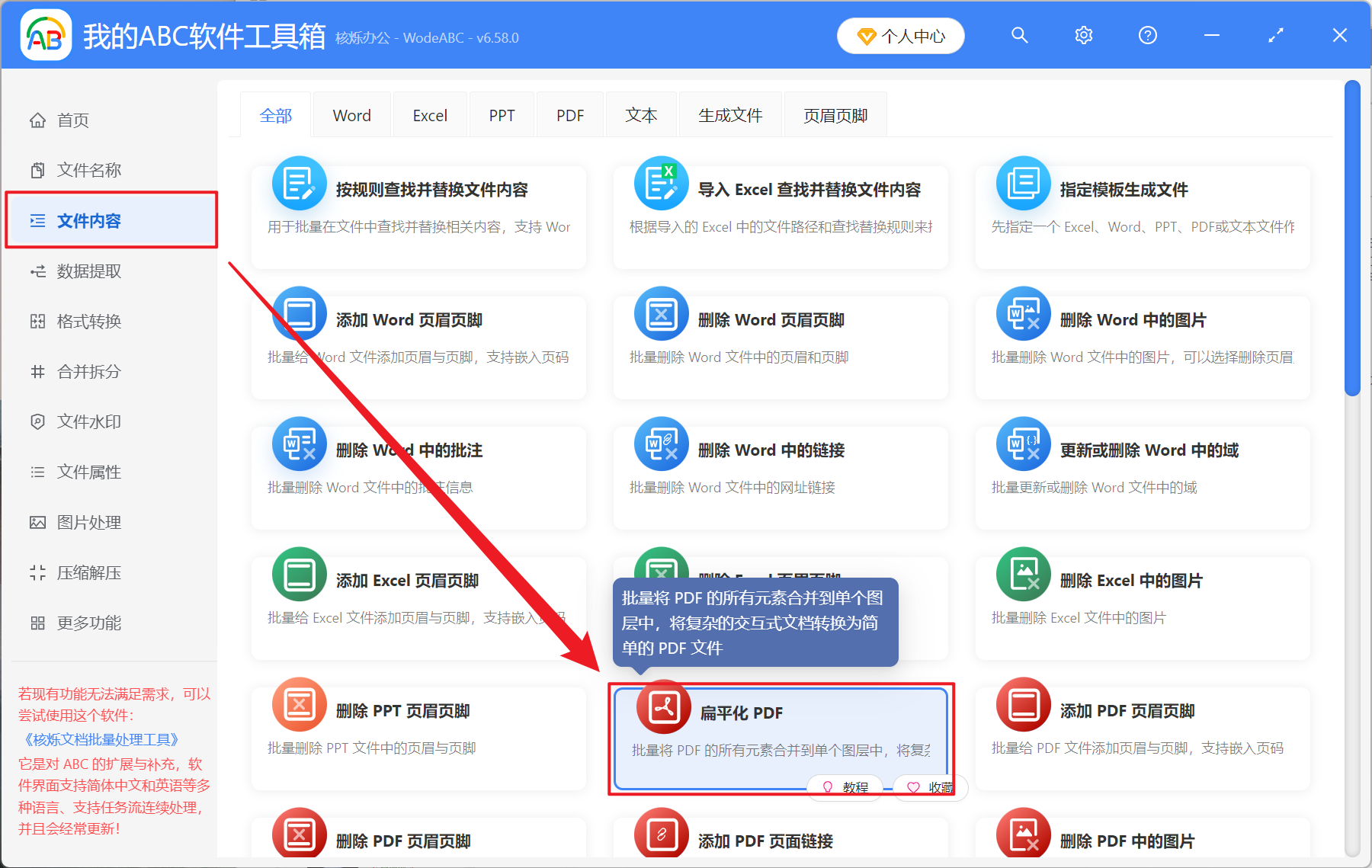Open the search icon in title bar
Screen dimensions: 1372x868
tap(1019, 35)
